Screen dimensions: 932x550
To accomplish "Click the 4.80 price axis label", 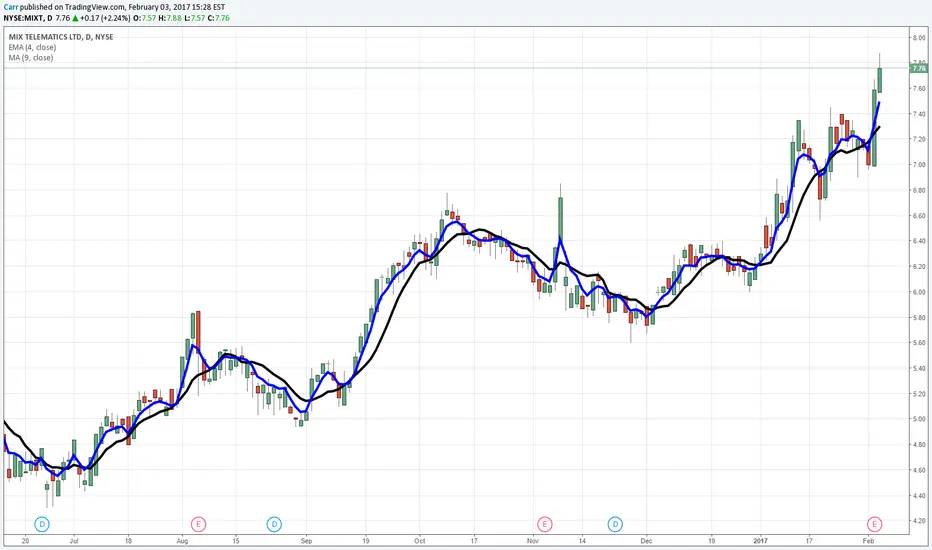I will pyautogui.click(x=919, y=444).
